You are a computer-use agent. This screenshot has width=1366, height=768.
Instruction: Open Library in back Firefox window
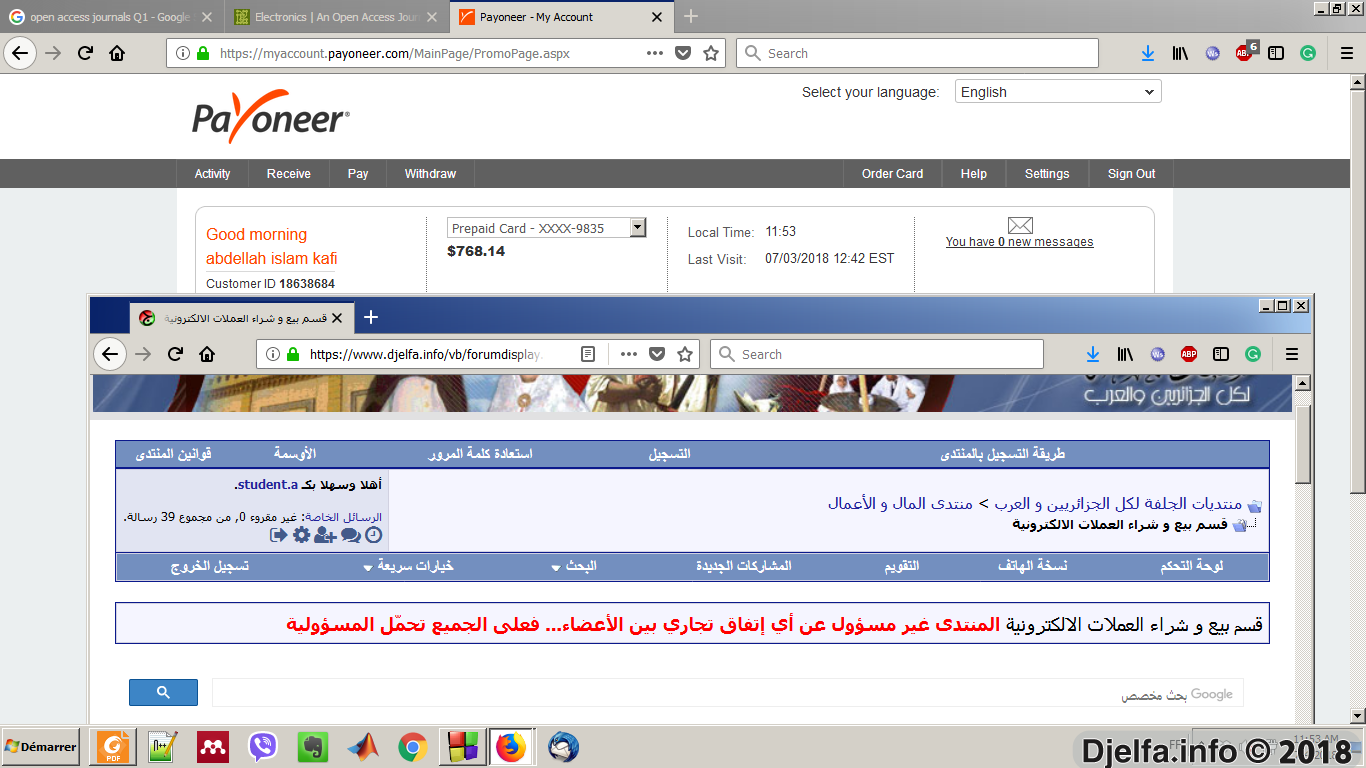tap(1180, 53)
